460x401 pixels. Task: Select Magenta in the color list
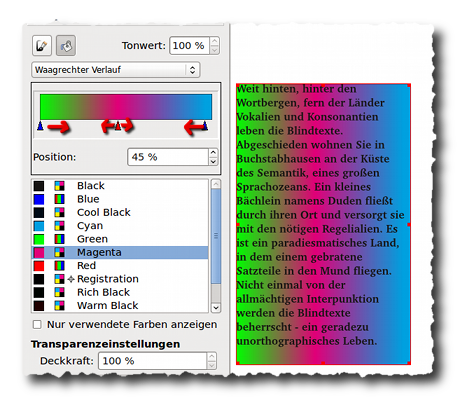point(120,252)
